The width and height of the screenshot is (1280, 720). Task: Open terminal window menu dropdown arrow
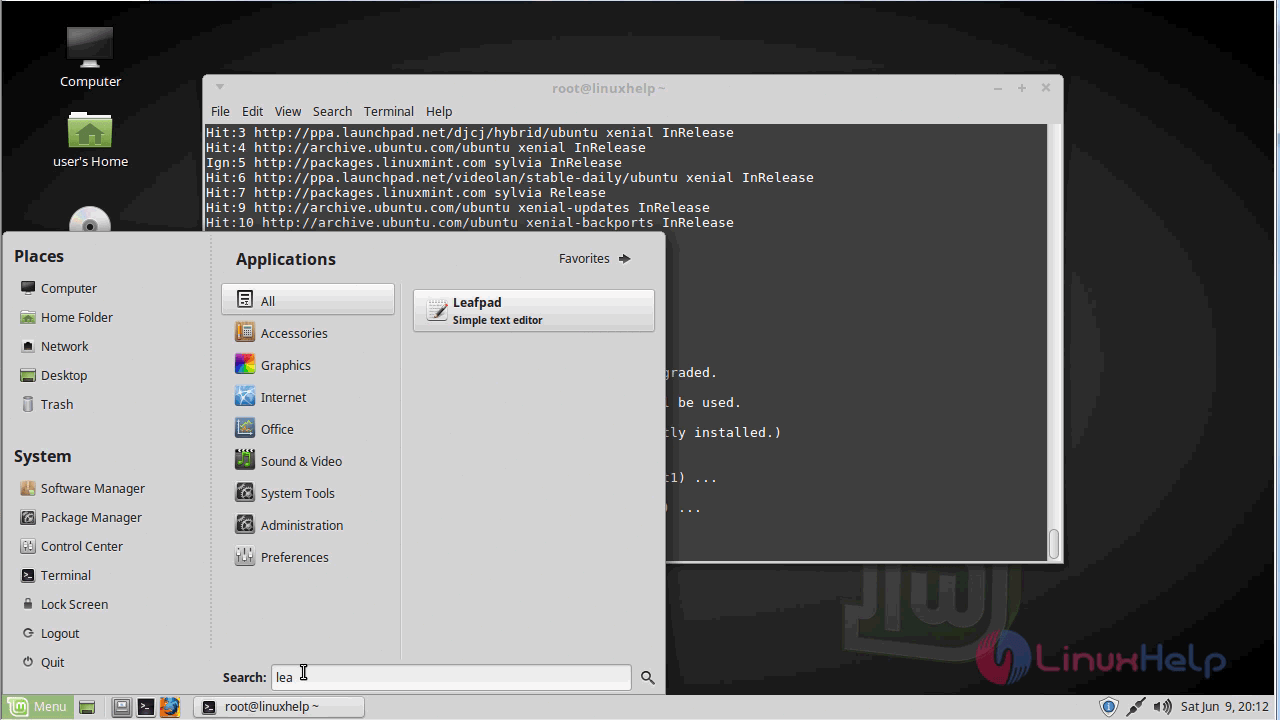pyautogui.click(x=220, y=87)
